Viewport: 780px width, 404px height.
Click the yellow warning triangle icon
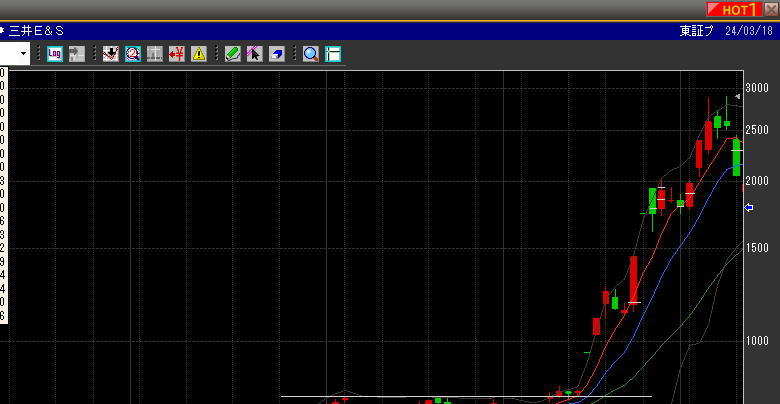[198, 53]
